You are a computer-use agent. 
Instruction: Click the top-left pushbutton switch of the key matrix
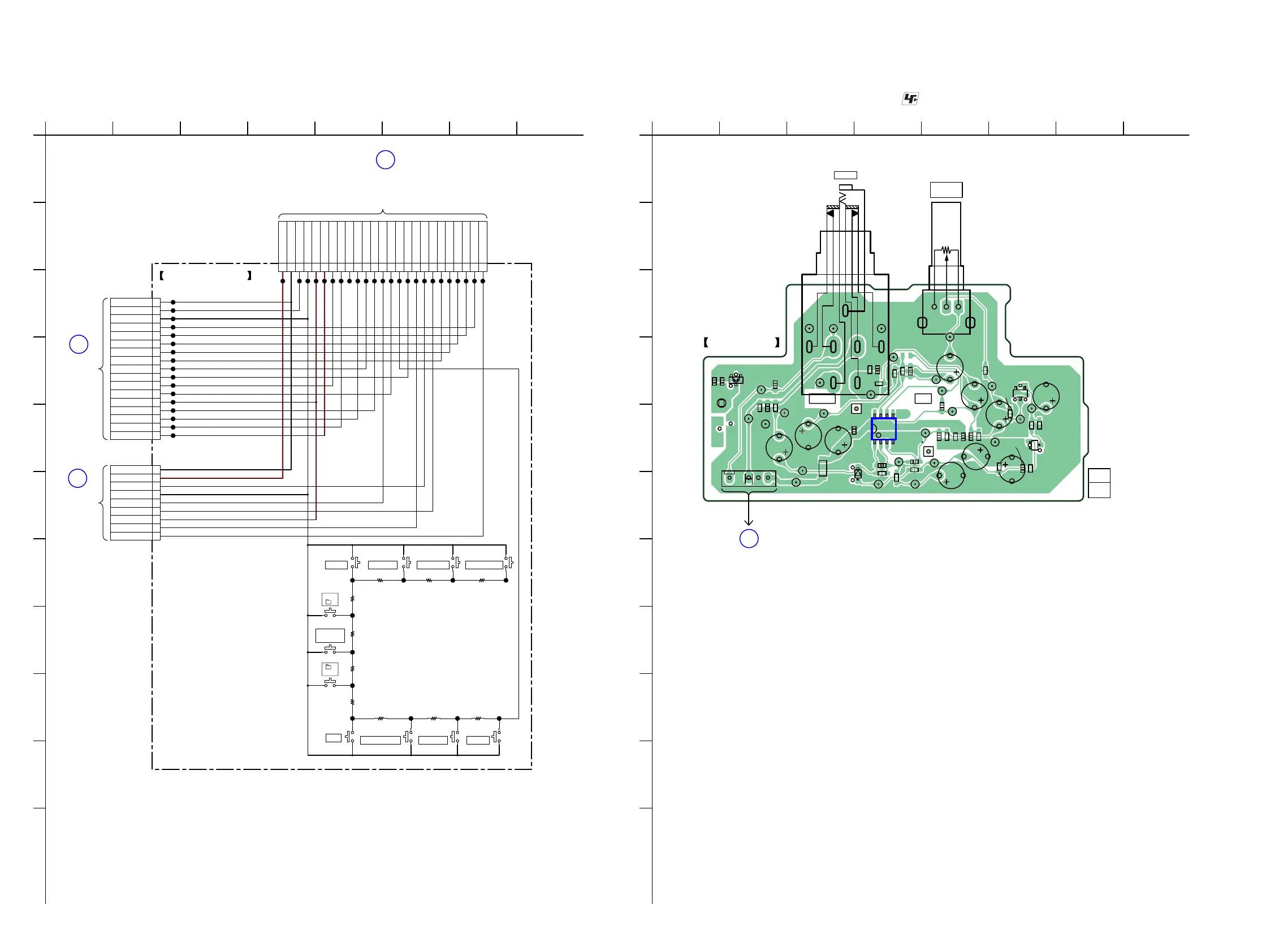tap(356, 563)
